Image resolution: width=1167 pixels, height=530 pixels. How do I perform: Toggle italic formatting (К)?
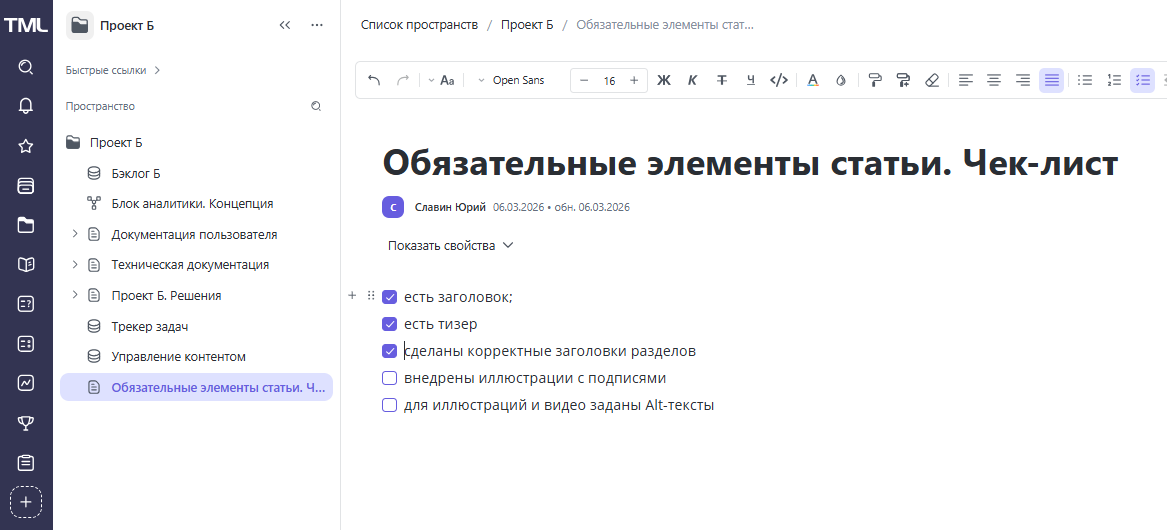point(692,80)
